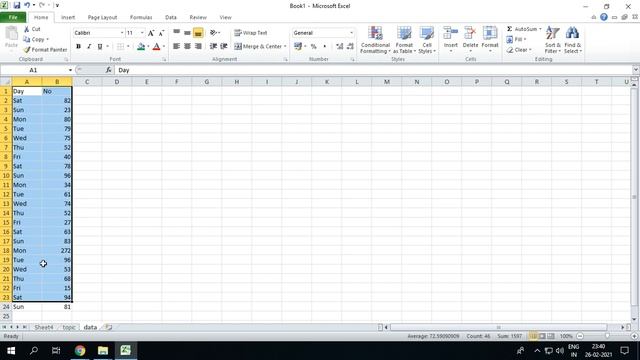The width and height of the screenshot is (640, 360).
Task: Open the Fill dropdown
Action: [x=516, y=39]
